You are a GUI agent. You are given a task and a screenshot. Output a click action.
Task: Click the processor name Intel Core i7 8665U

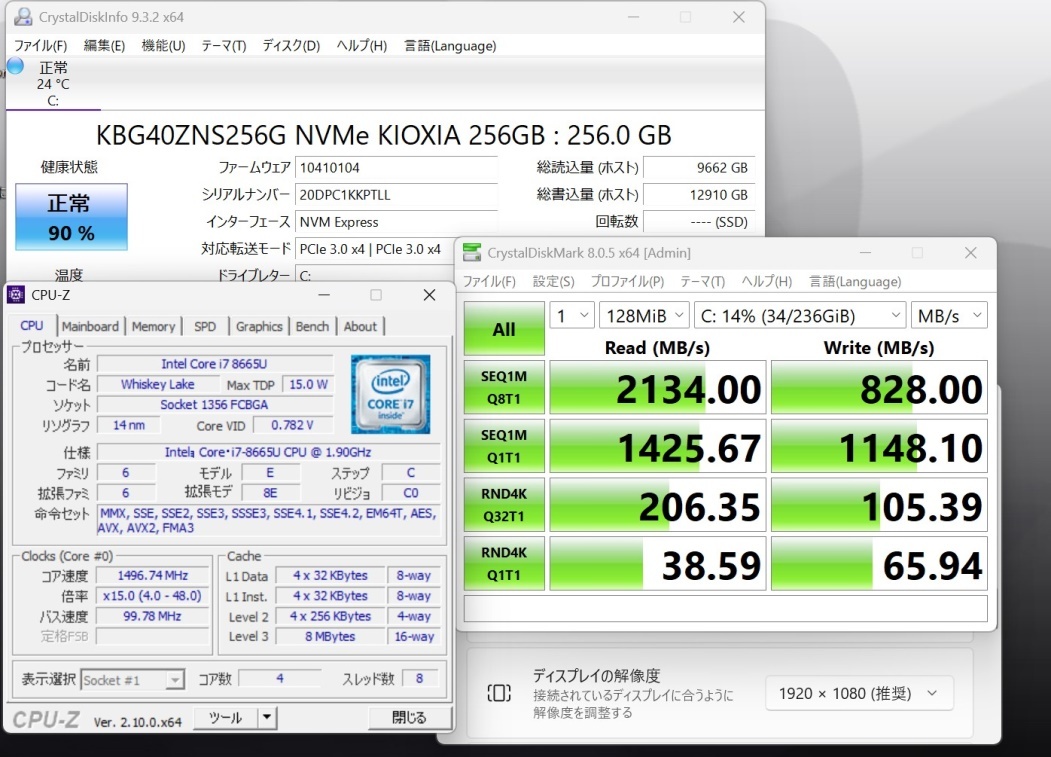(214, 363)
